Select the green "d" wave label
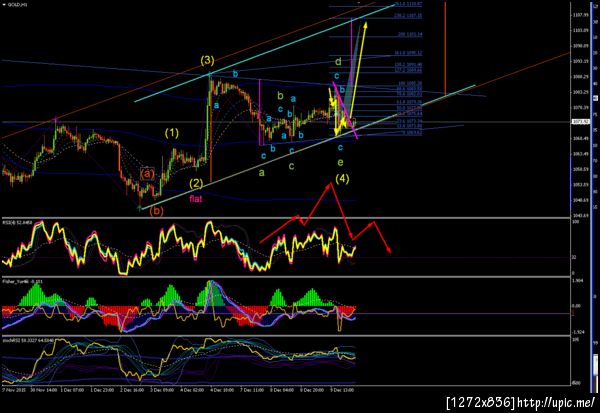This screenshot has height=413, width=600. click(x=338, y=62)
